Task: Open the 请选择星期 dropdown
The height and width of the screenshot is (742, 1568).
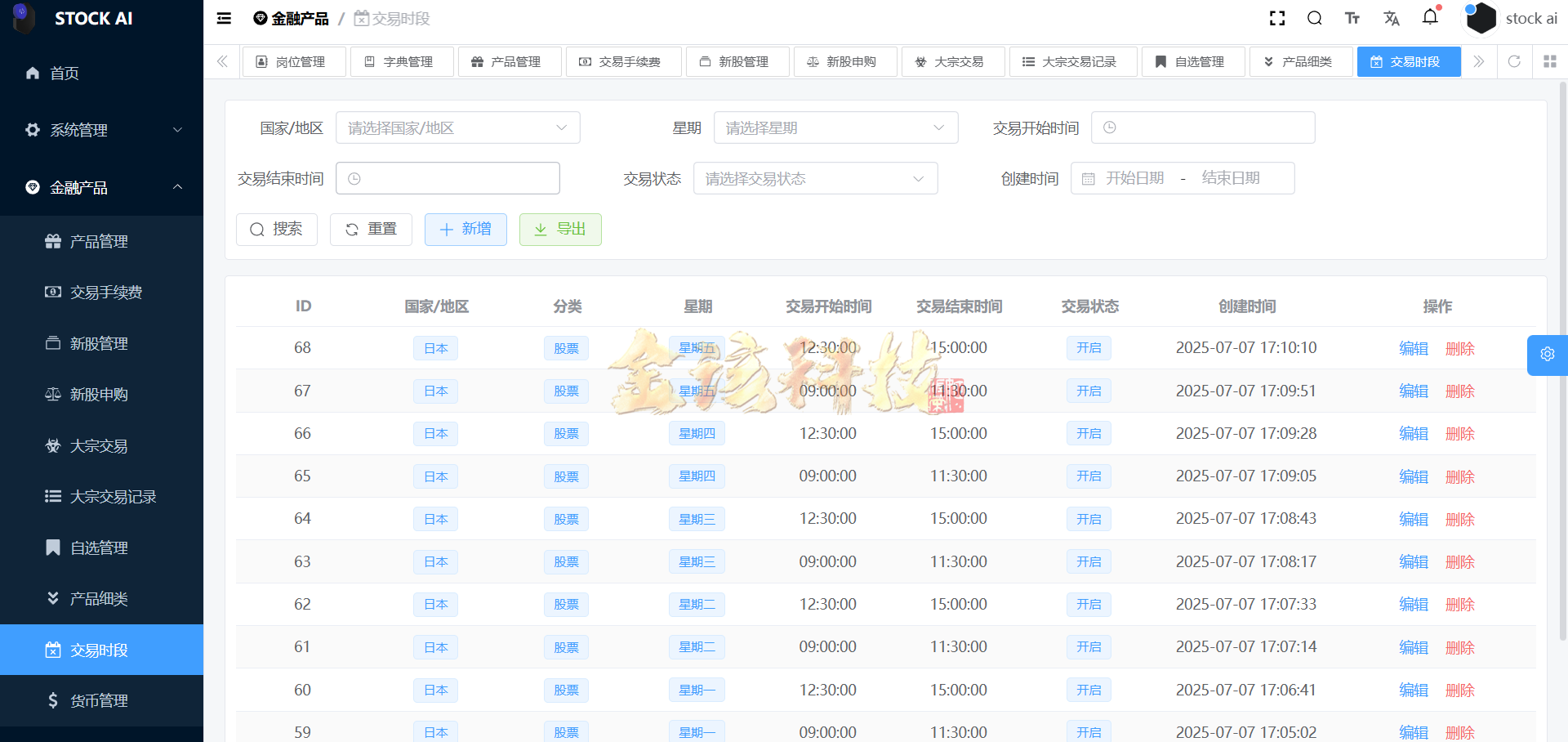Action: (x=835, y=127)
